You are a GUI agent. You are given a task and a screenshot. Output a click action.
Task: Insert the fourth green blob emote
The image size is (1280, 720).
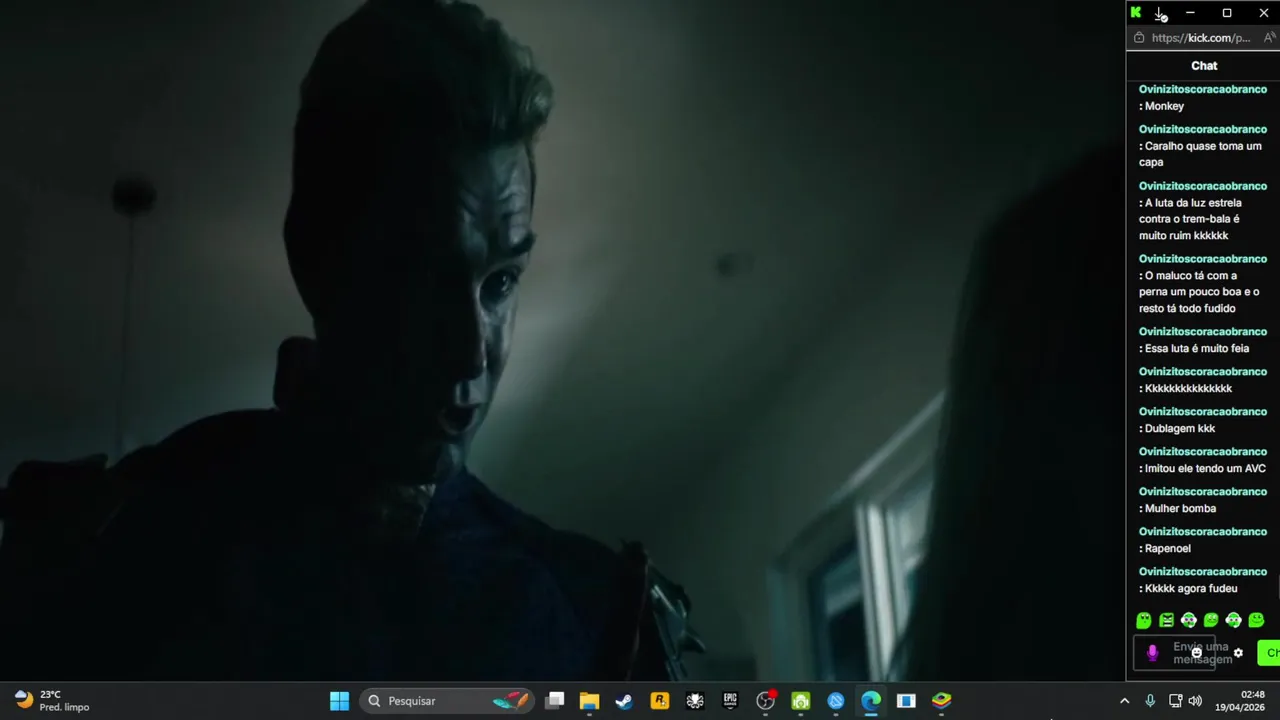coord(1211,620)
